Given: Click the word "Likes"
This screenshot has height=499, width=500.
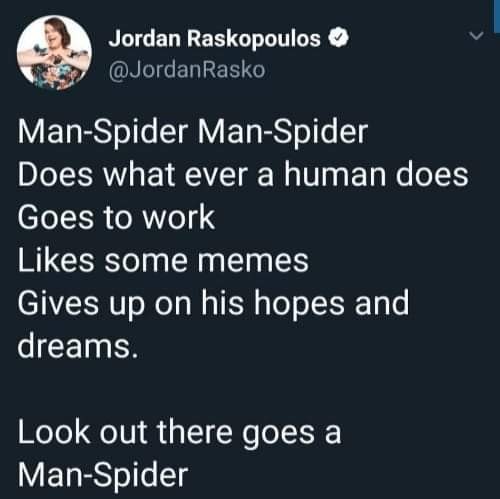Looking at the screenshot, I should [x=56, y=260].
